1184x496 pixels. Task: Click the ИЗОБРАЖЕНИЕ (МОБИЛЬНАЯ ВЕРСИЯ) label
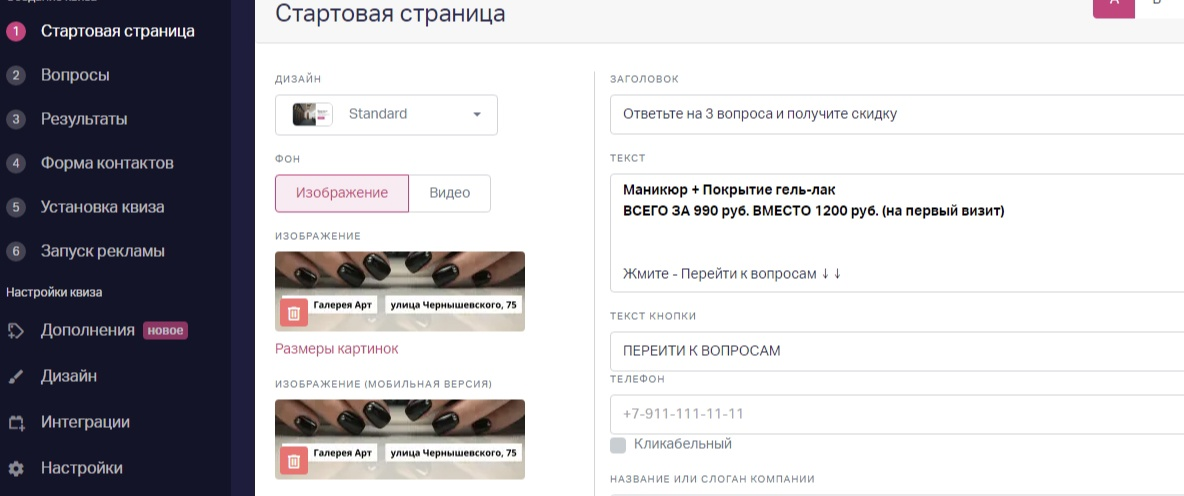point(384,384)
